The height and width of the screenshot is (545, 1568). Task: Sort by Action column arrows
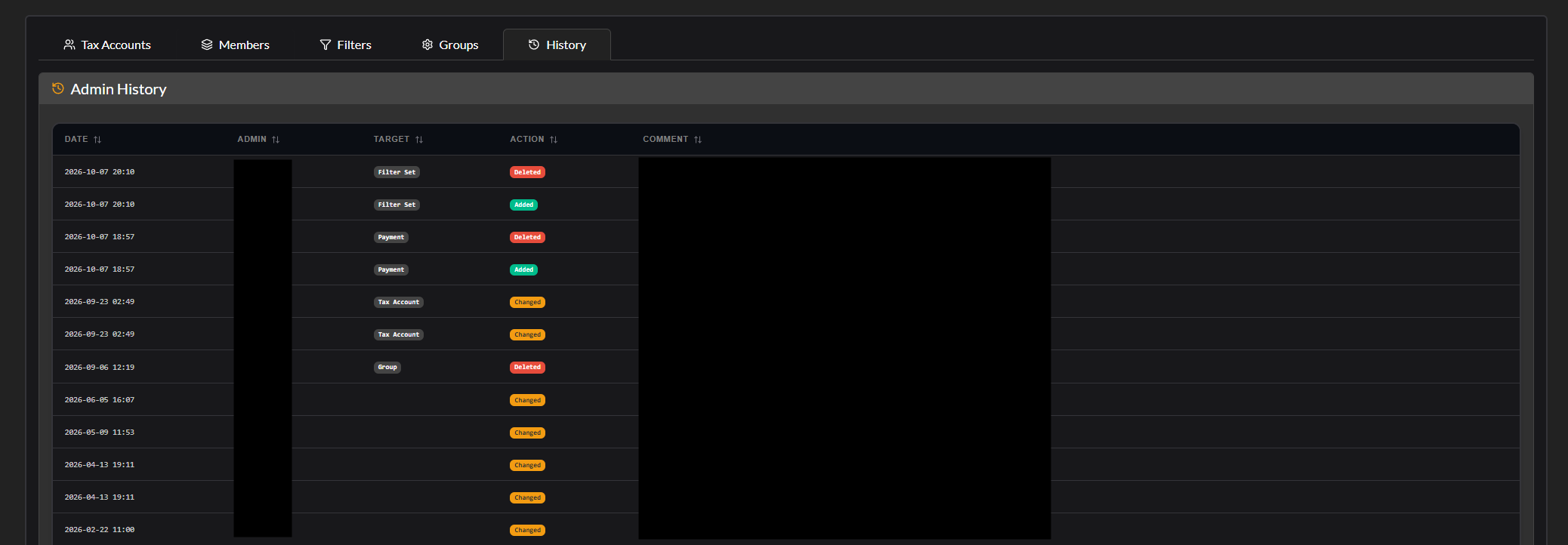[554, 140]
